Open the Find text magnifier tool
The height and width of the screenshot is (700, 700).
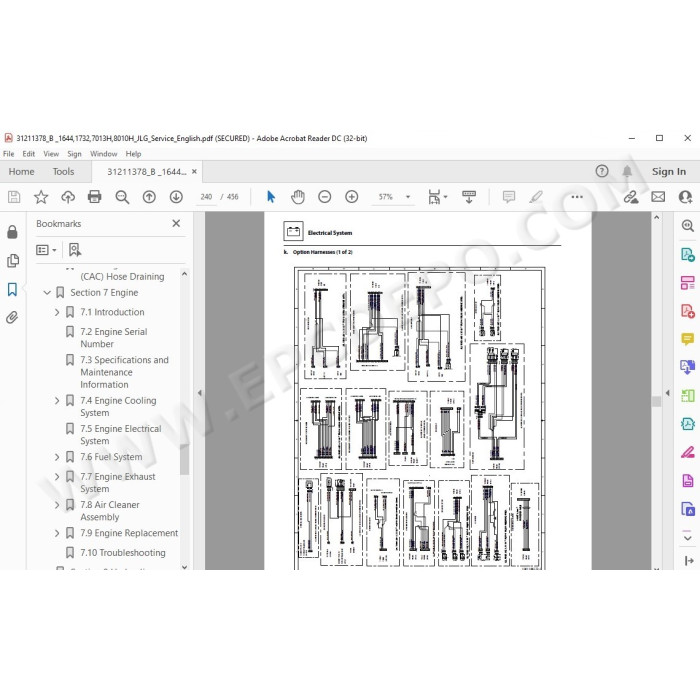(x=122, y=197)
